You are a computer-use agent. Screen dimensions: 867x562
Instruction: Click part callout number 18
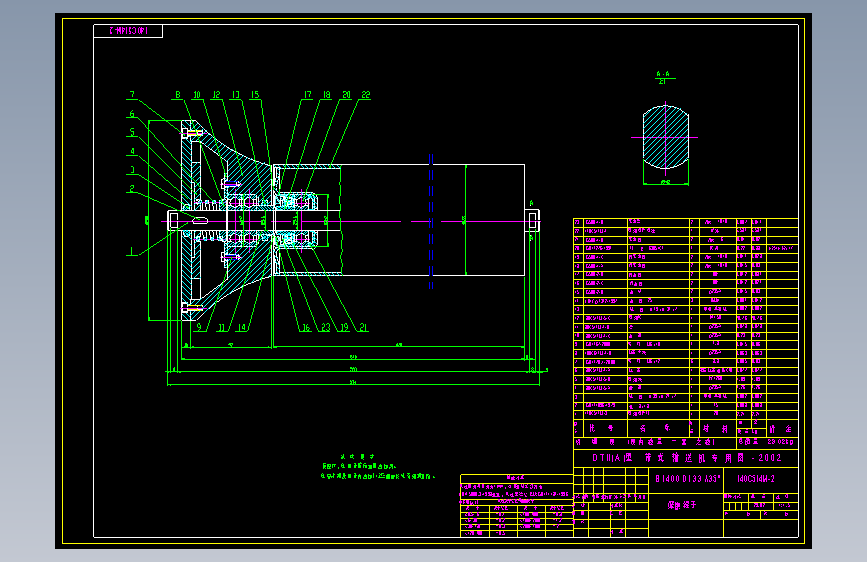(327, 95)
